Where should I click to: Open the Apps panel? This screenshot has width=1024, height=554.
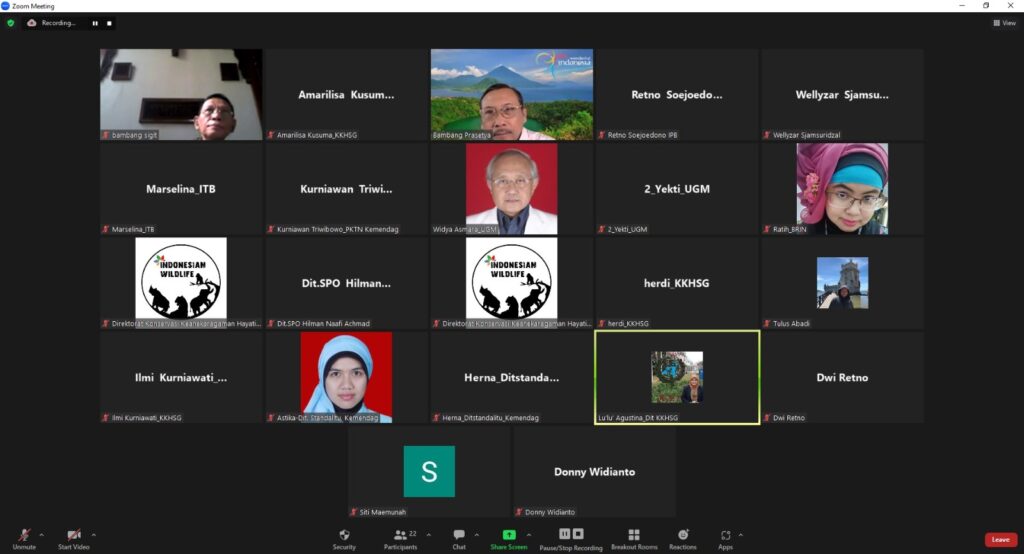[725, 539]
